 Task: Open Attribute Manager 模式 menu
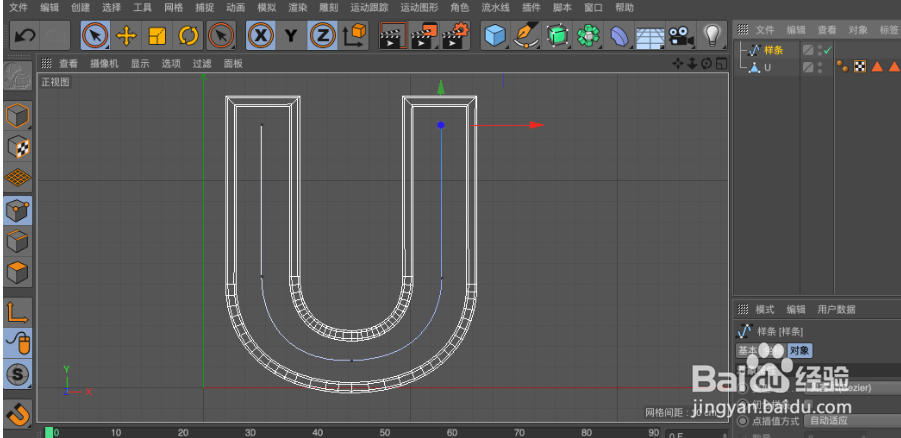point(765,309)
